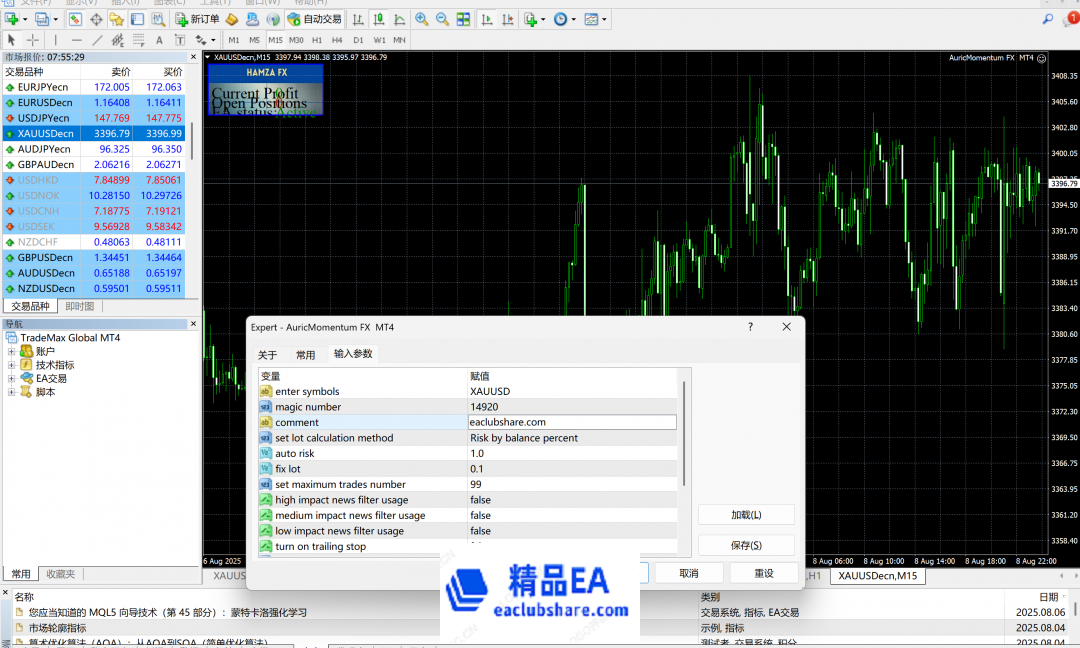Click the 加载(L) load button
The width and height of the screenshot is (1080, 648).
point(746,514)
